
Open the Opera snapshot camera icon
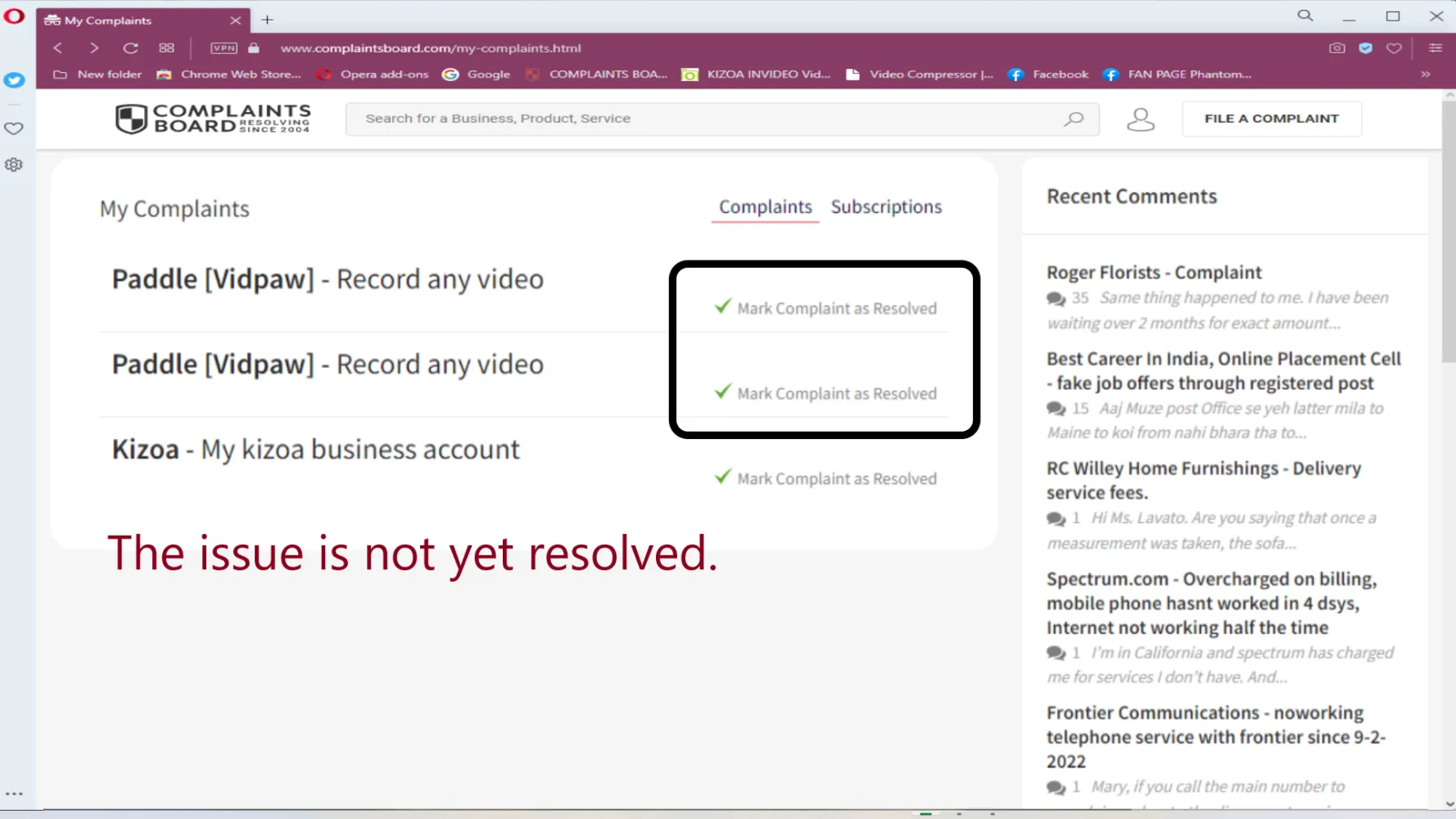[x=1336, y=48]
